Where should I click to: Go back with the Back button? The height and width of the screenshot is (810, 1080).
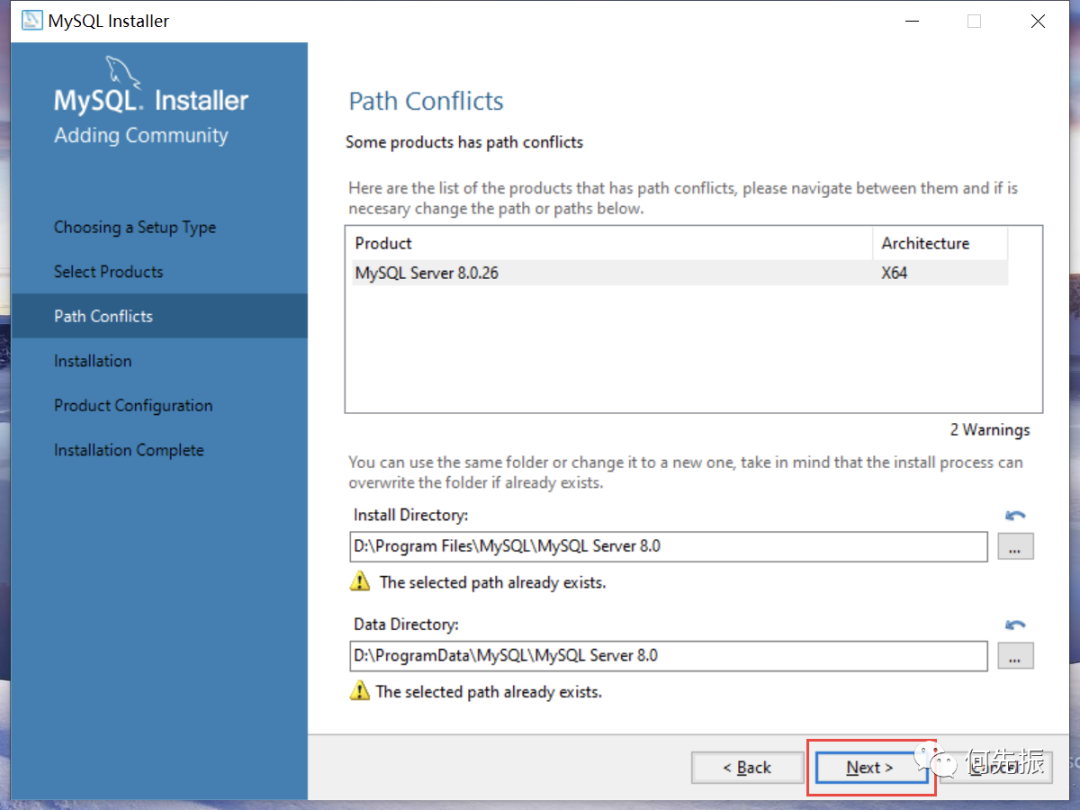747,767
